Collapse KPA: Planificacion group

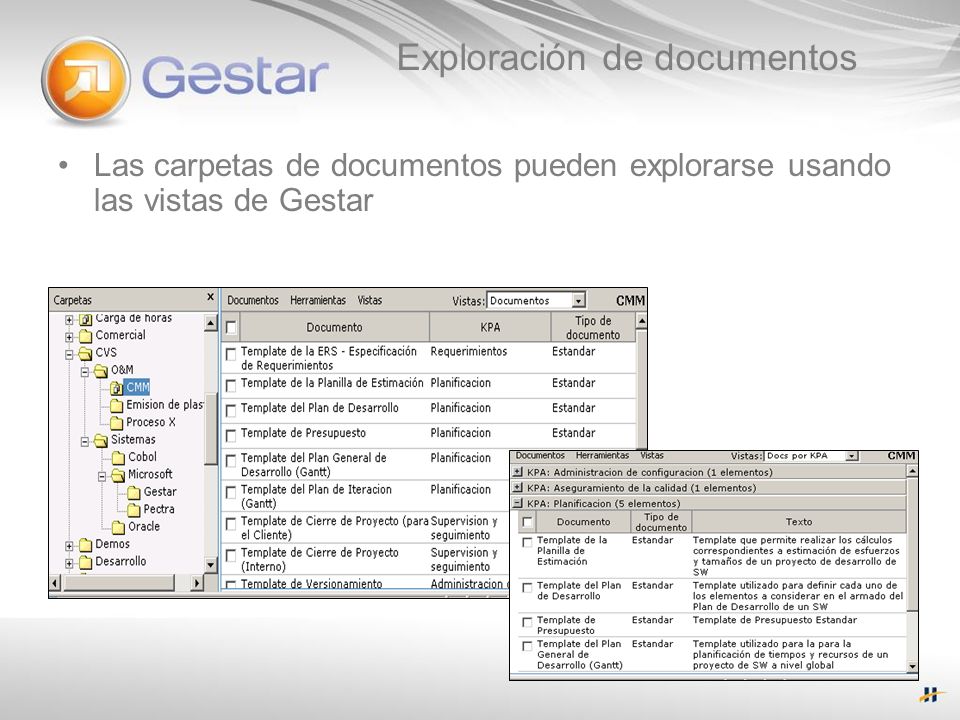click(518, 503)
